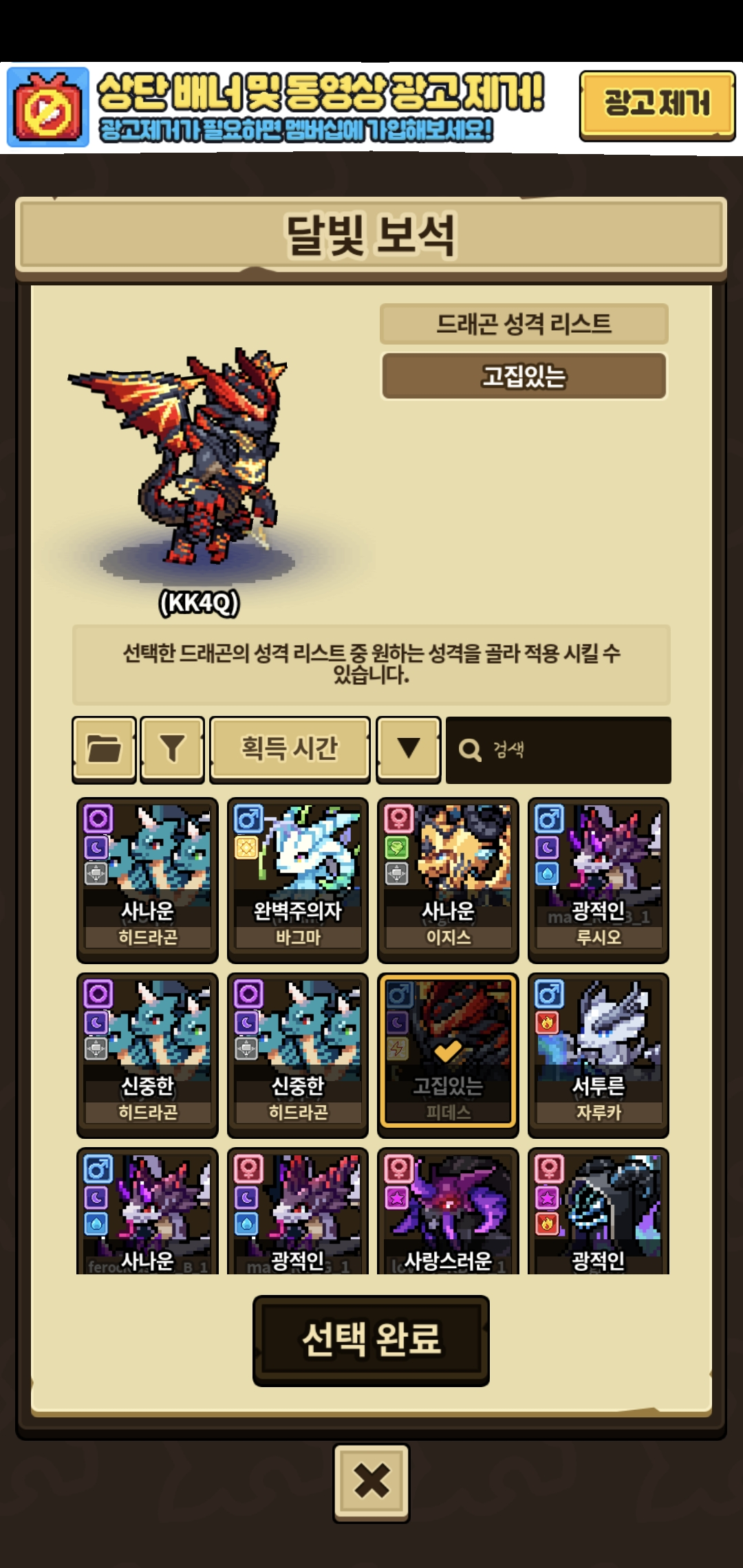Image resolution: width=743 pixels, height=1568 pixels.
Task: Tap the 광고제거 button
Action: pyautogui.click(x=657, y=105)
